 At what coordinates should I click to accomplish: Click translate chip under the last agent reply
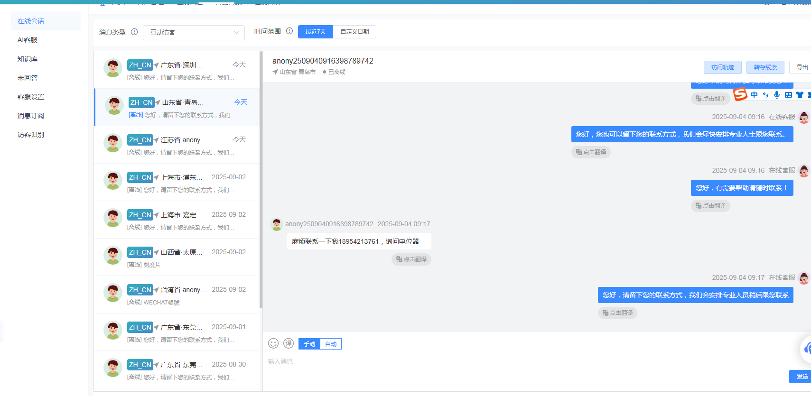618,313
